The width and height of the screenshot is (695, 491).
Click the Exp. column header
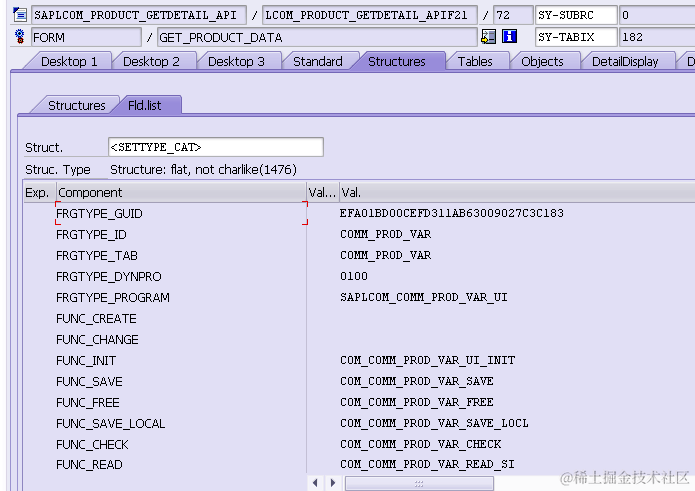coord(40,193)
